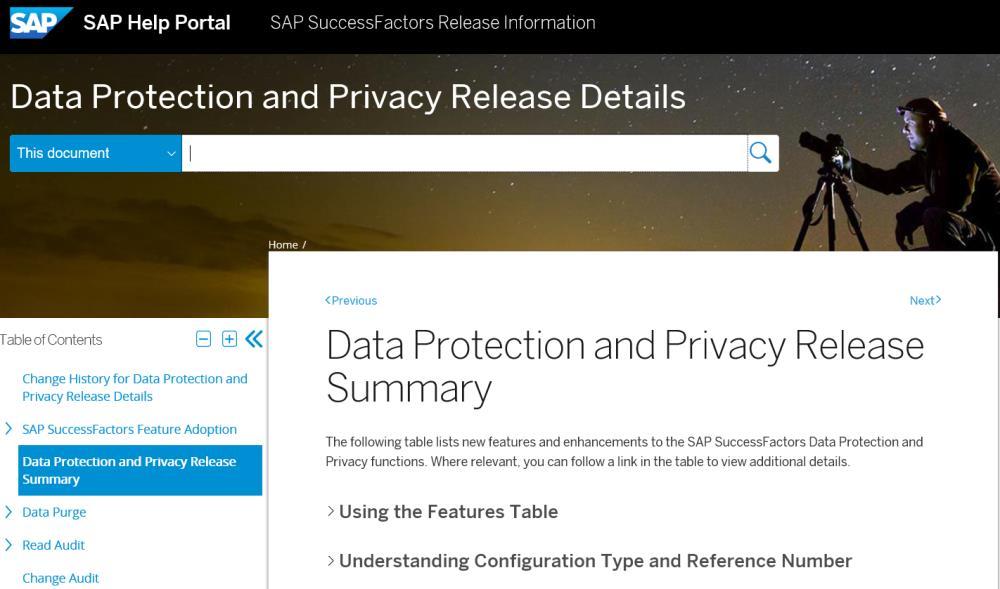Click SAP SuccessFactors Release Information header link
This screenshot has width=1000, height=589.
[432, 23]
